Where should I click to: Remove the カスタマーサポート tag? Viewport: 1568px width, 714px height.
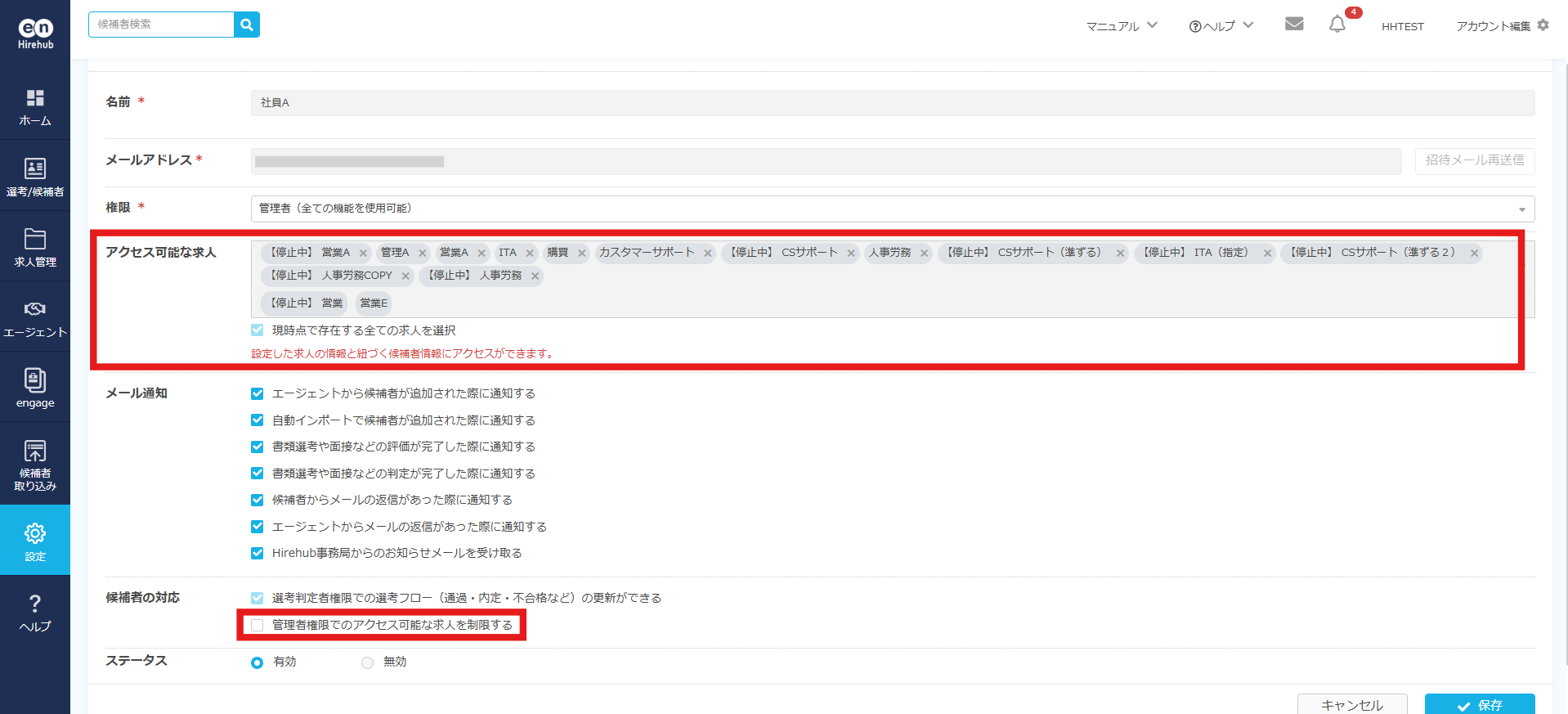point(708,254)
